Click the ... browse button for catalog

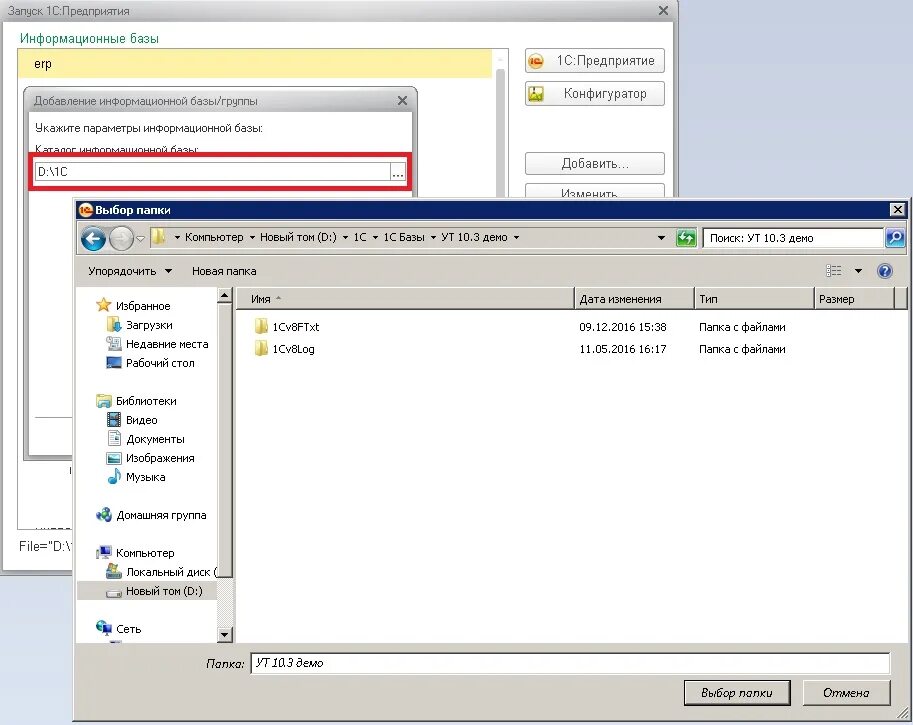(x=398, y=172)
